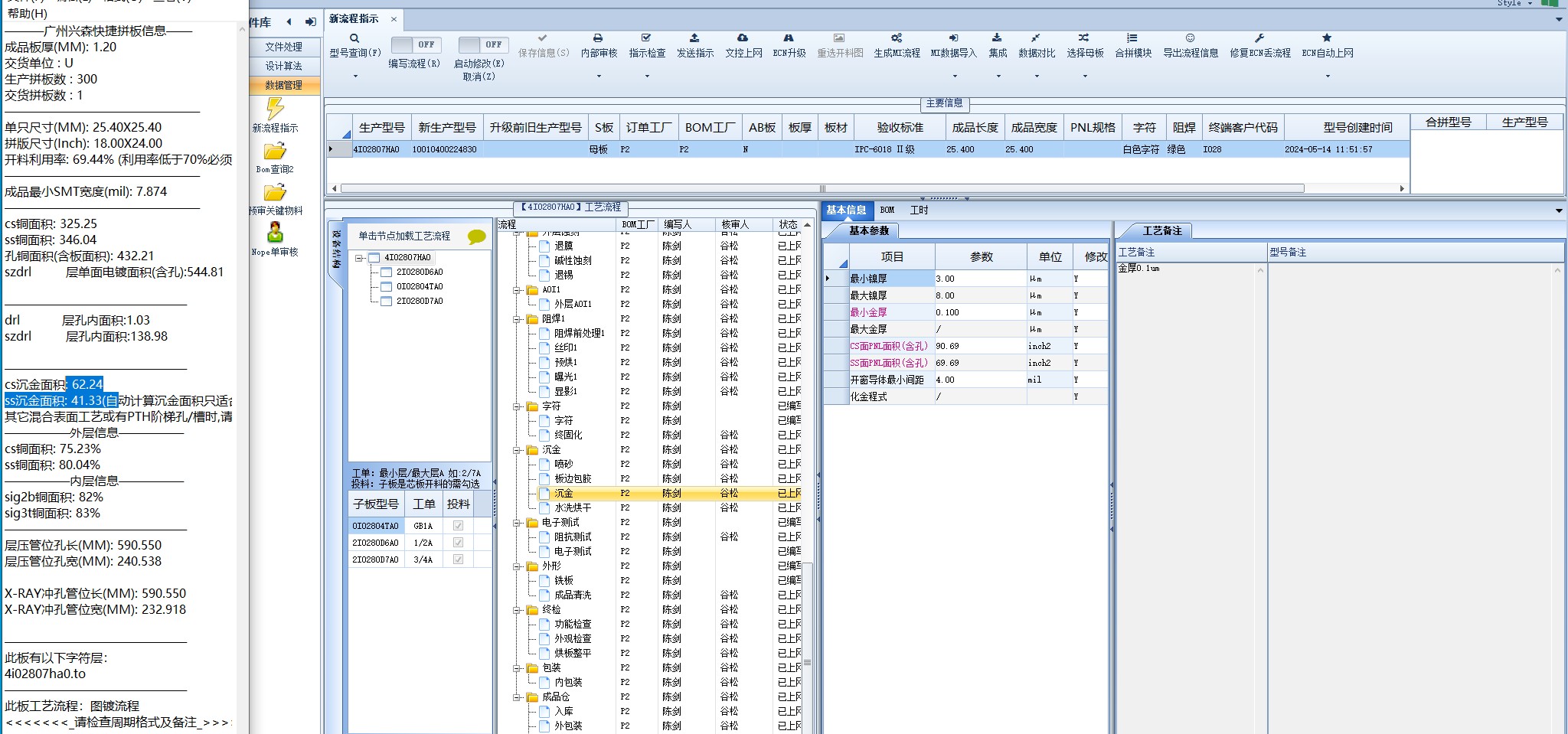
Task: Check the 2I0280D7A0 tree node checkbox
Action: tap(387, 302)
